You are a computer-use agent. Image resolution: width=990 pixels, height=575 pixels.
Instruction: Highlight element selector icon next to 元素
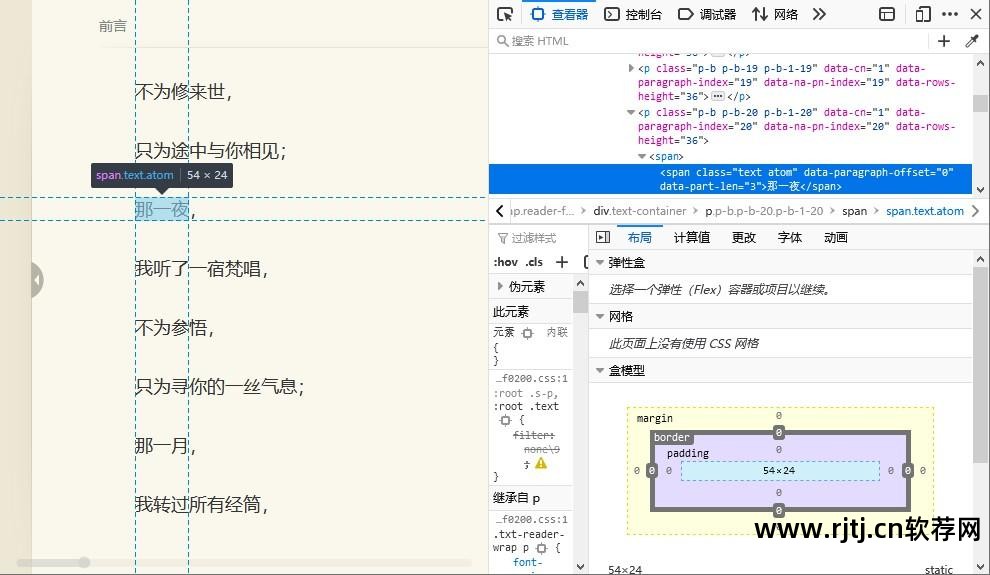tap(528, 333)
